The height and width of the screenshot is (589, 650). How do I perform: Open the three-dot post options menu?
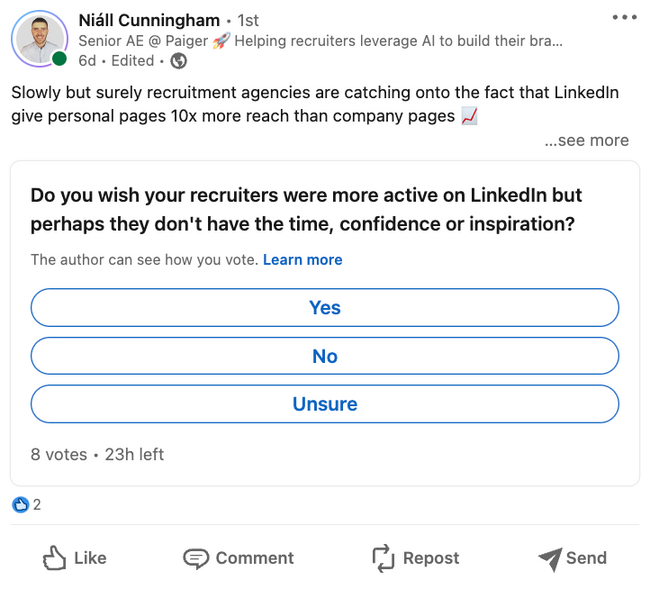coord(624,17)
